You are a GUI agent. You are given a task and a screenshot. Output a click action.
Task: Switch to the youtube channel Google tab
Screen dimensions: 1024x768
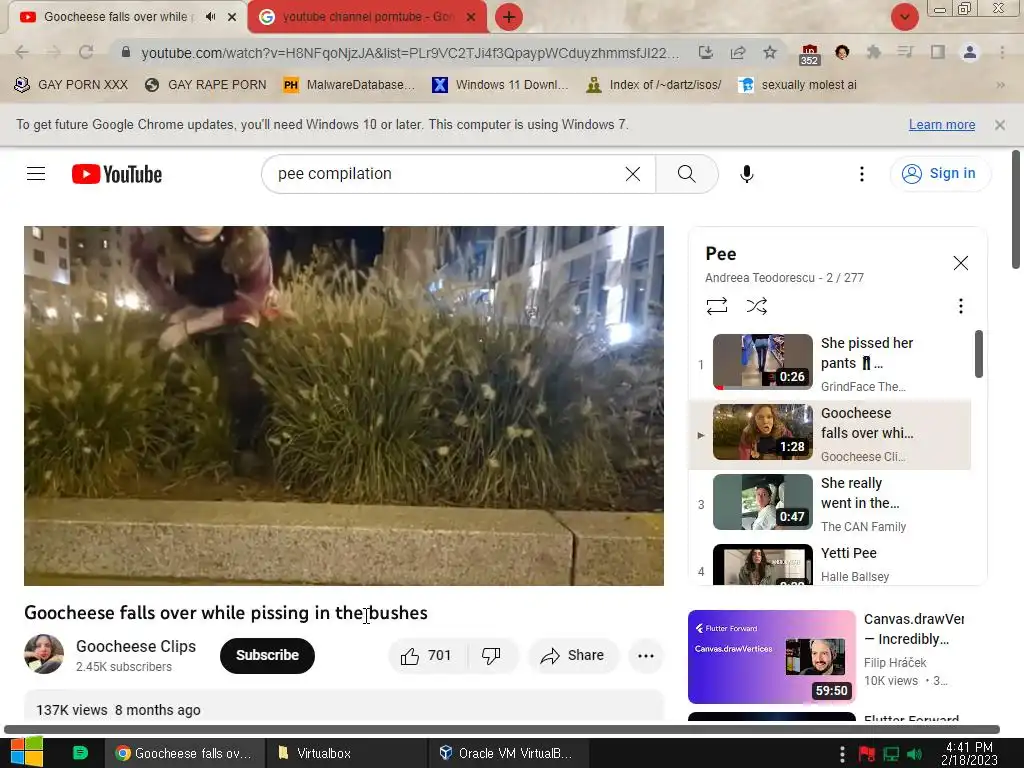pyautogui.click(x=367, y=17)
